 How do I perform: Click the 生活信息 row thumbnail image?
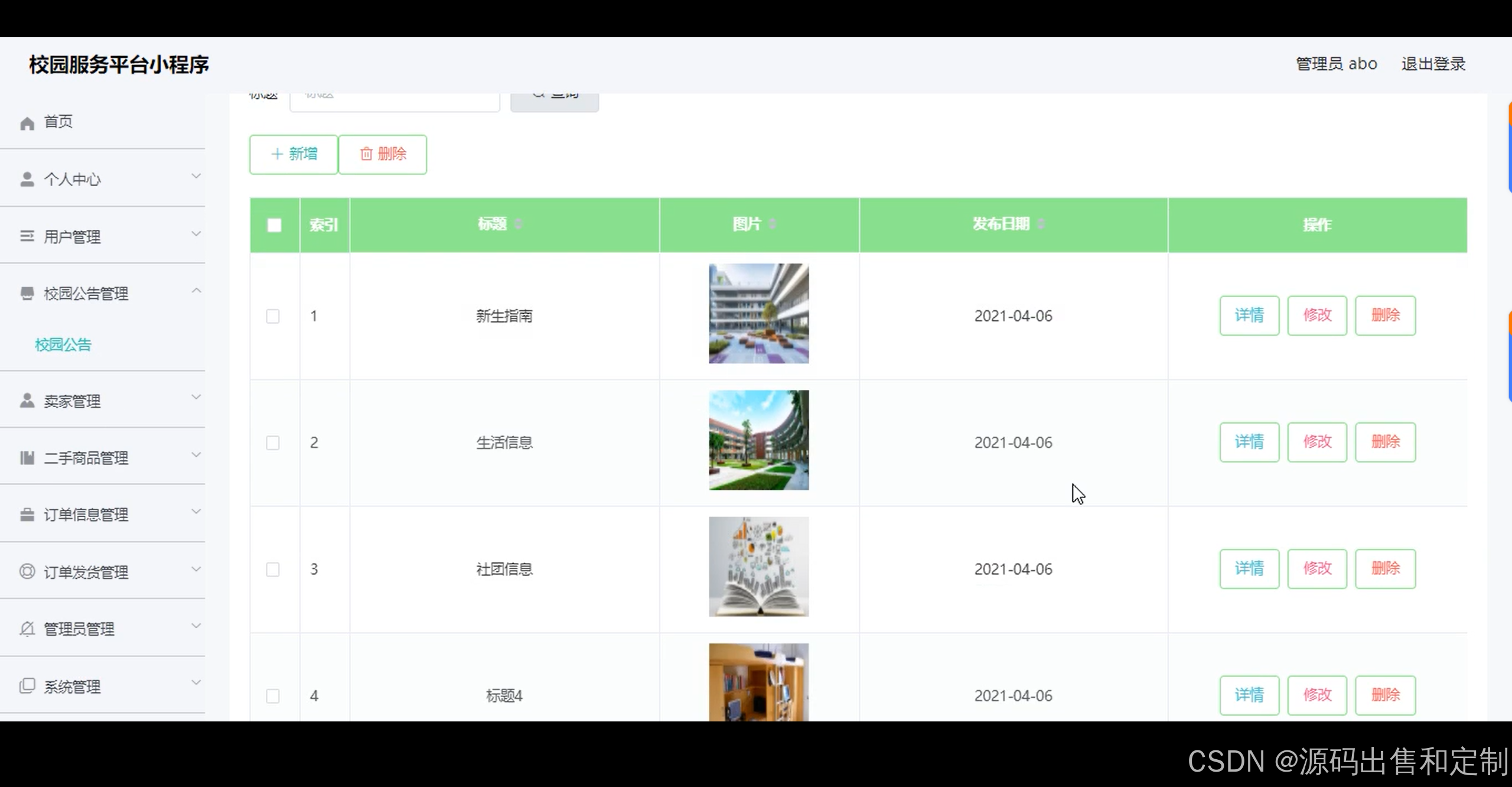coord(759,440)
